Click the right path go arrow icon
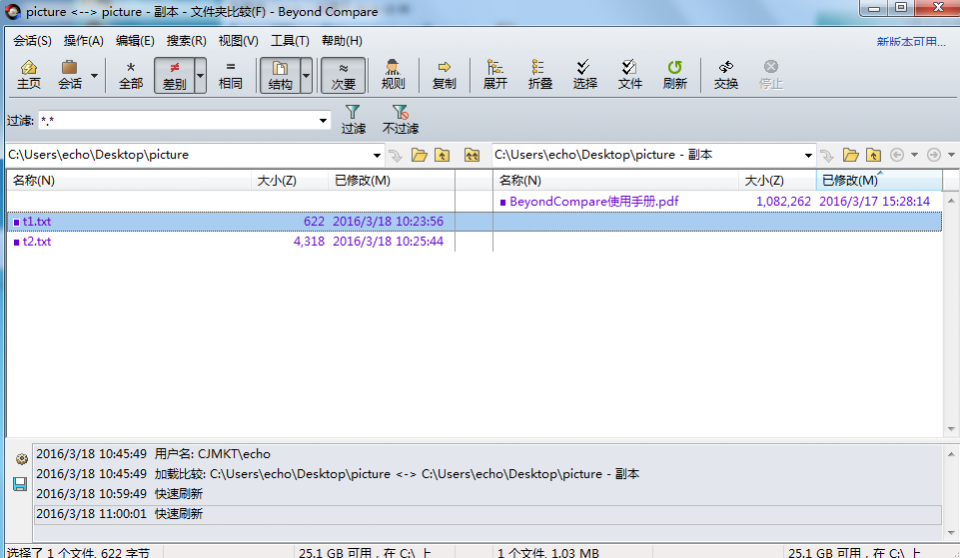The width and height of the screenshot is (960, 558). (827, 156)
